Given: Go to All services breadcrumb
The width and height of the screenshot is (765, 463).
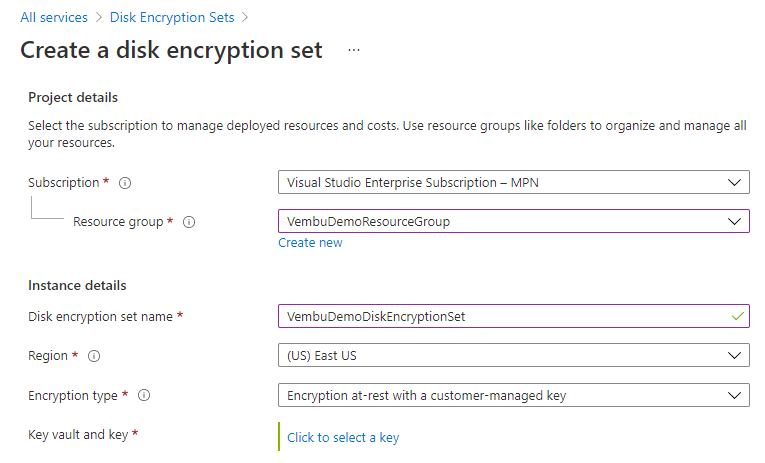Looking at the screenshot, I should point(54,17).
